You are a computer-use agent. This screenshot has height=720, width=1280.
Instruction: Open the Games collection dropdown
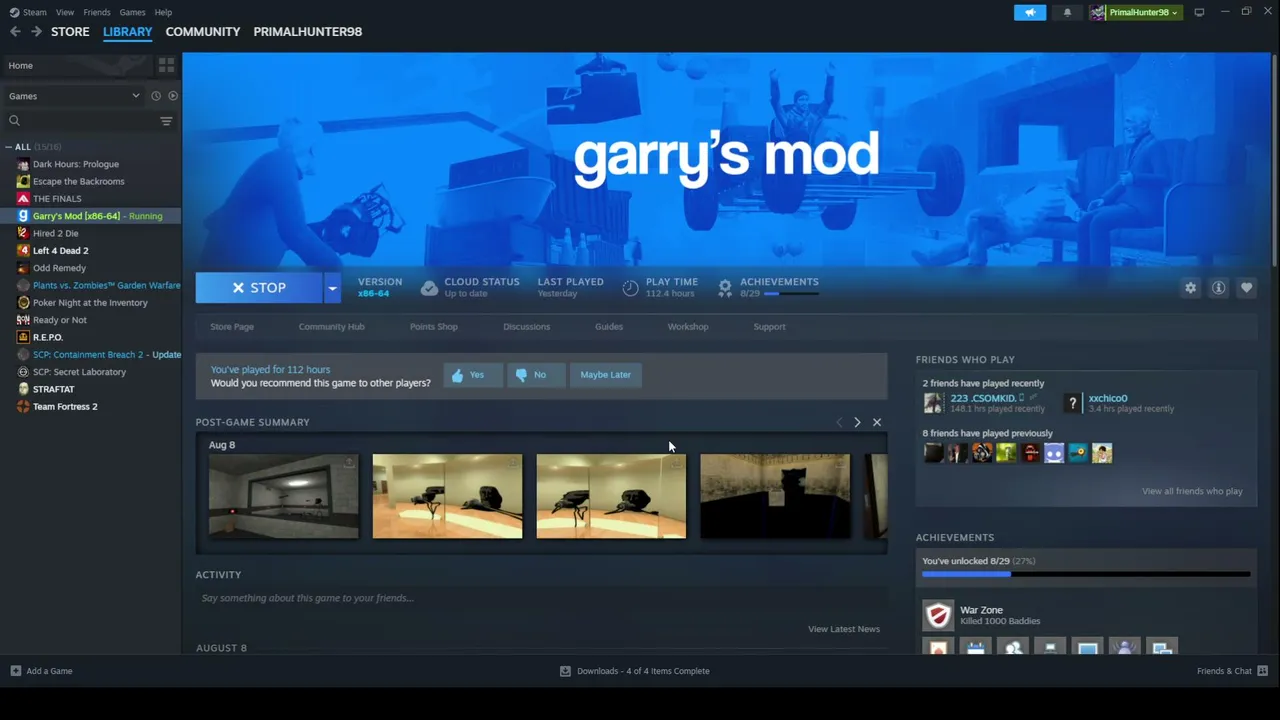75,96
